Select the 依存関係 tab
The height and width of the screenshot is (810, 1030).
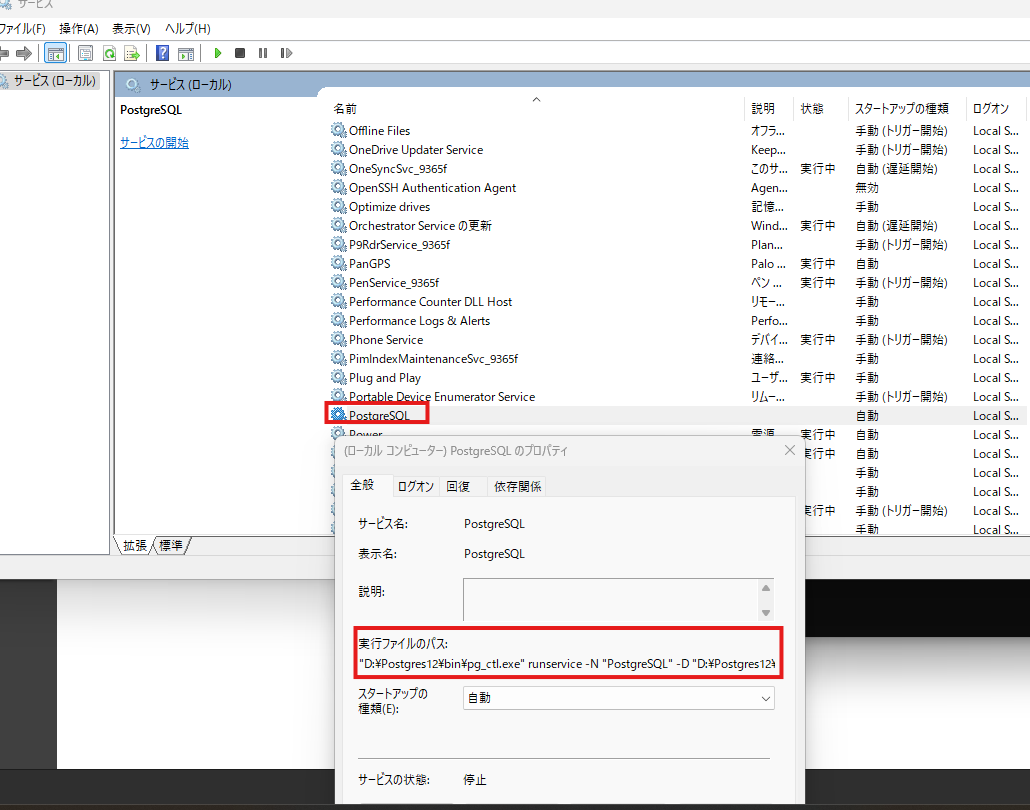pyautogui.click(x=517, y=486)
